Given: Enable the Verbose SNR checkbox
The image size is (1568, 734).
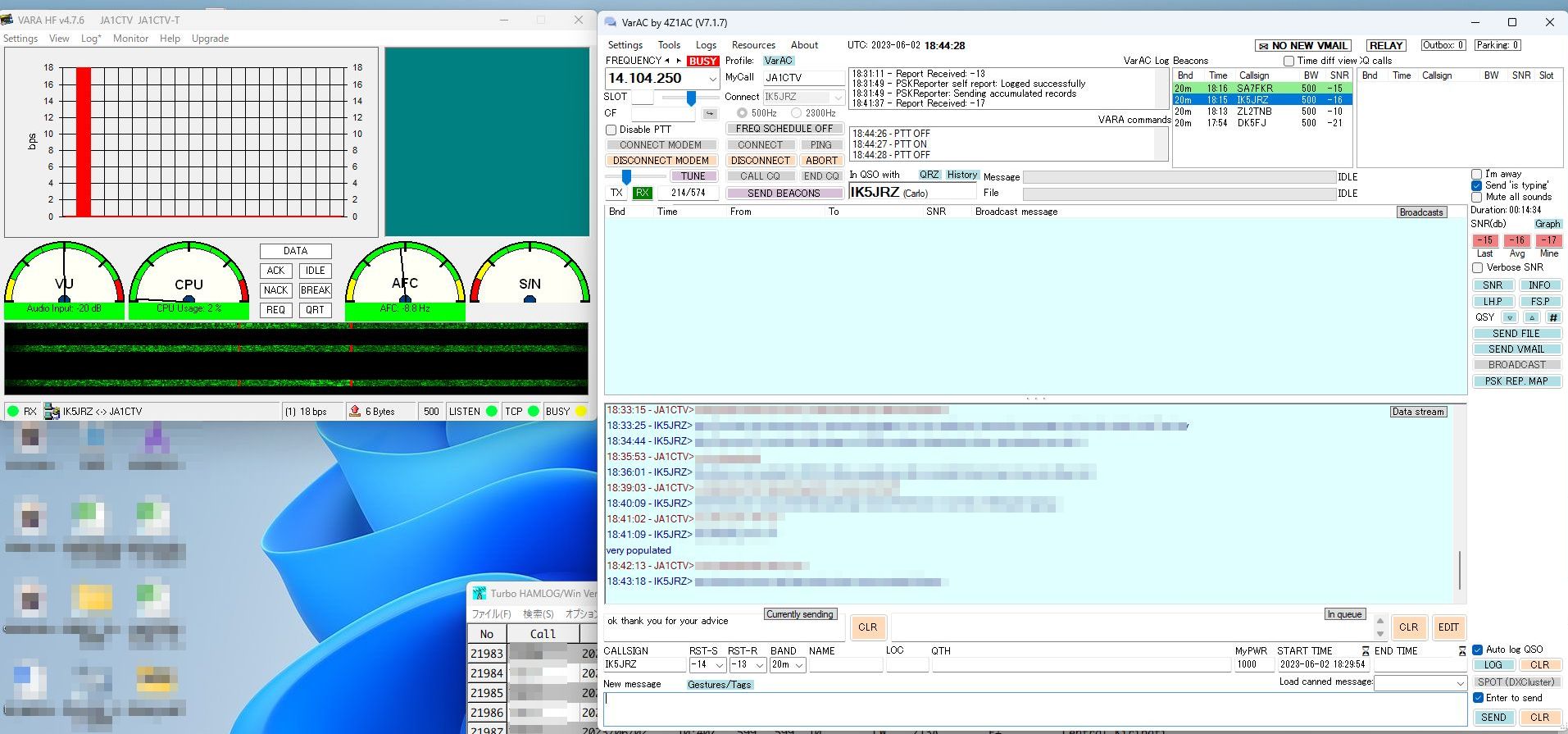Looking at the screenshot, I should point(1477,267).
